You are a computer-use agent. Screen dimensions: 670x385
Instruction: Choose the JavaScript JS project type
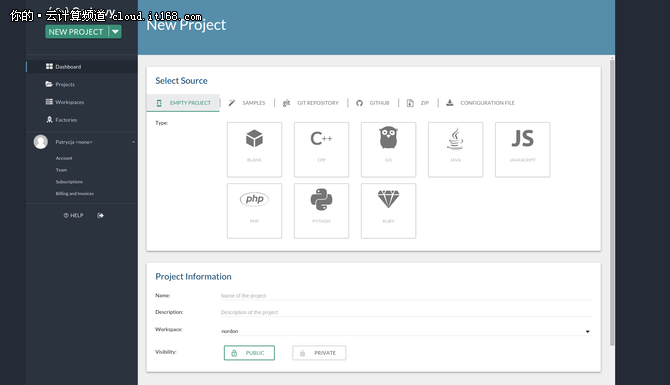pos(523,150)
